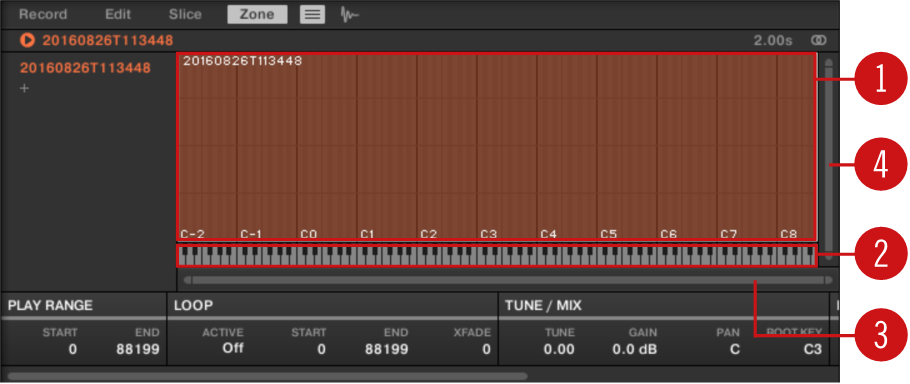Play the sample with the orange play icon
Viewport: 910px width, 384px height.
[27, 40]
